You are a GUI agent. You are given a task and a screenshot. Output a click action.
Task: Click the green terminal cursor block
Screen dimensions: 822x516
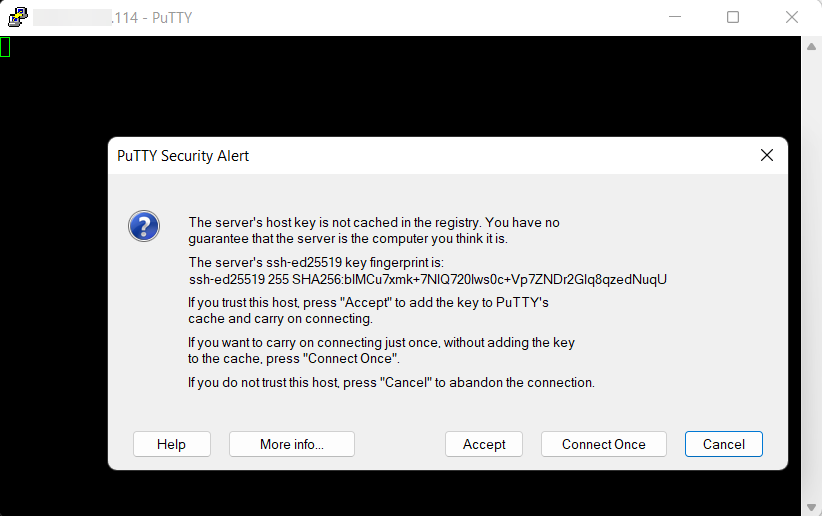coord(5,46)
